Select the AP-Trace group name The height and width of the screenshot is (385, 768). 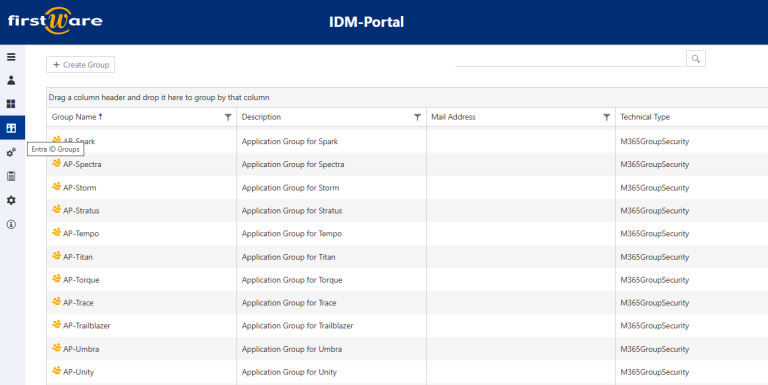78,303
